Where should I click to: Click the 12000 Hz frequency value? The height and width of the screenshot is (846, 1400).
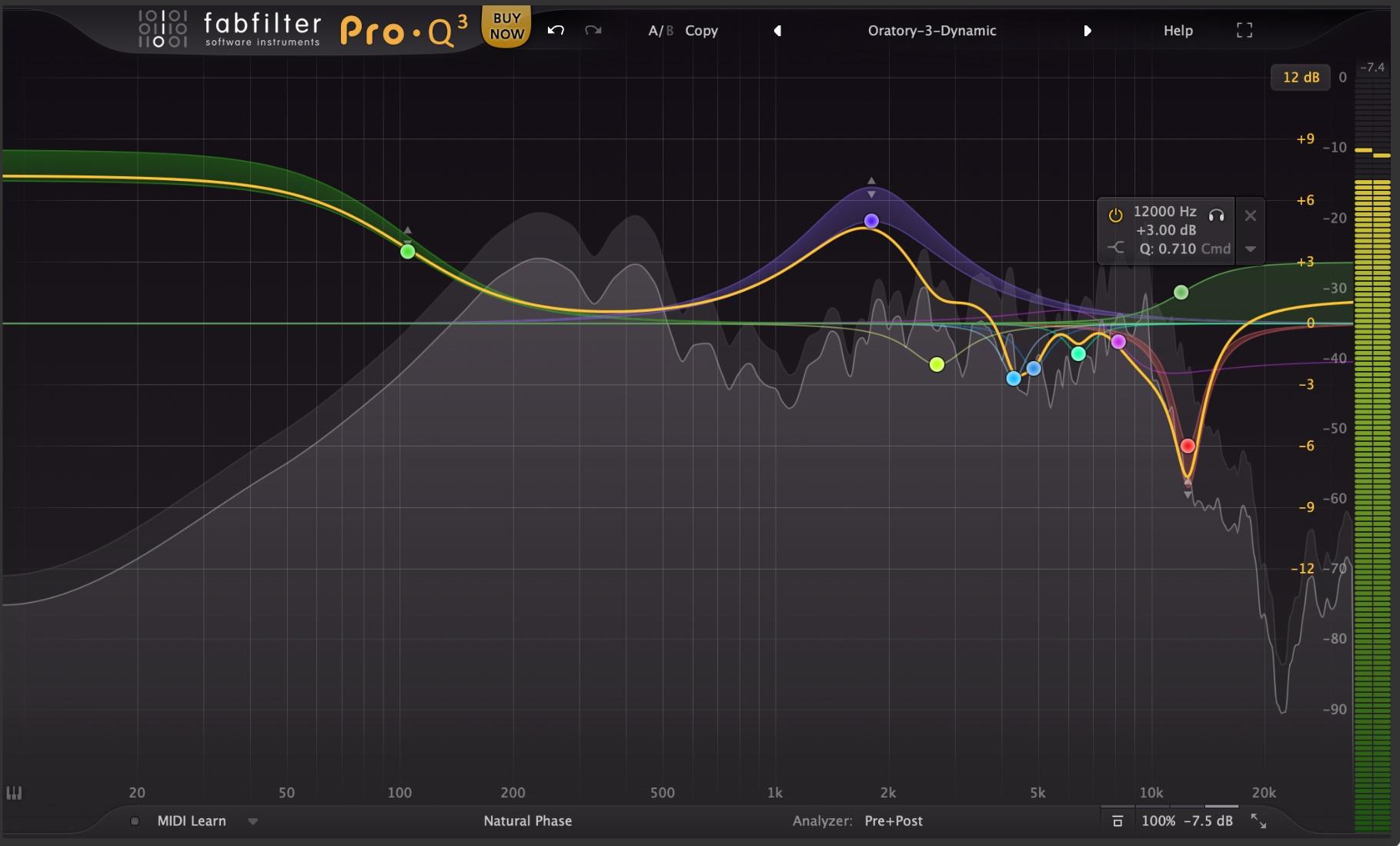pyautogui.click(x=1164, y=211)
